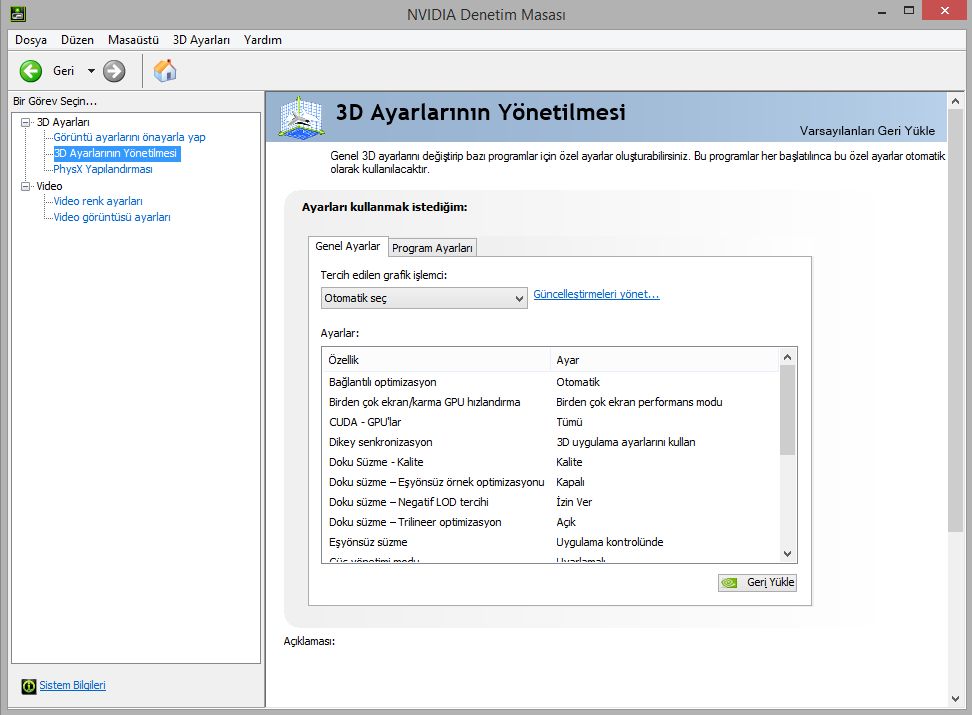Open Video renk ayarları
The image size is (972, 715).
coord(98,201)
